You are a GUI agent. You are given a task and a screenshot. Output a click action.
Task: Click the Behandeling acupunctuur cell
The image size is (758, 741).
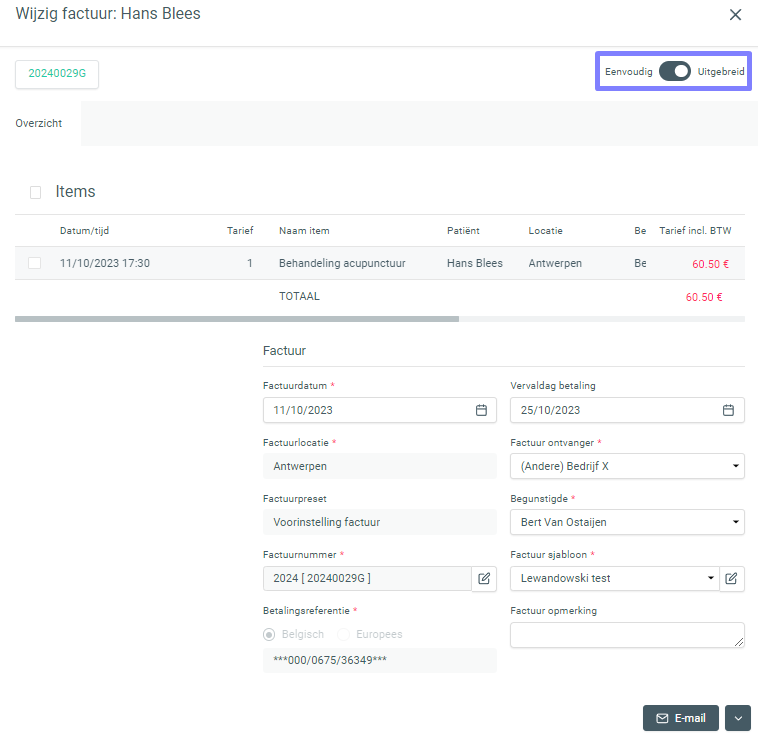pyautogui.click(x=342, y=263)
